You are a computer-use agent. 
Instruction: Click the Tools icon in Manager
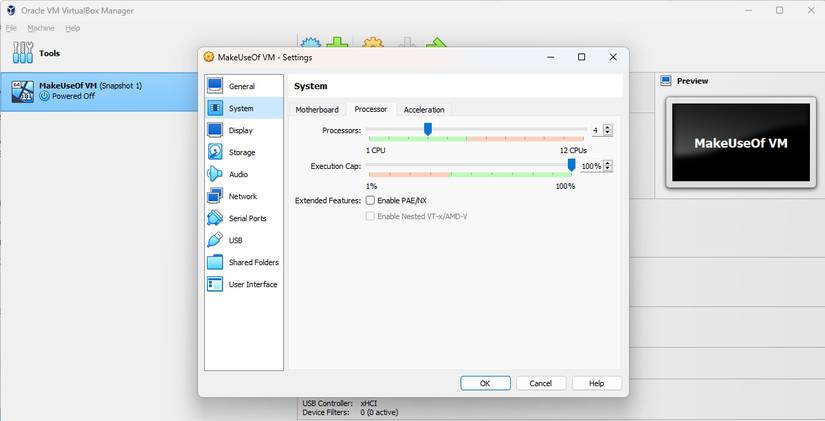(23, 53)
